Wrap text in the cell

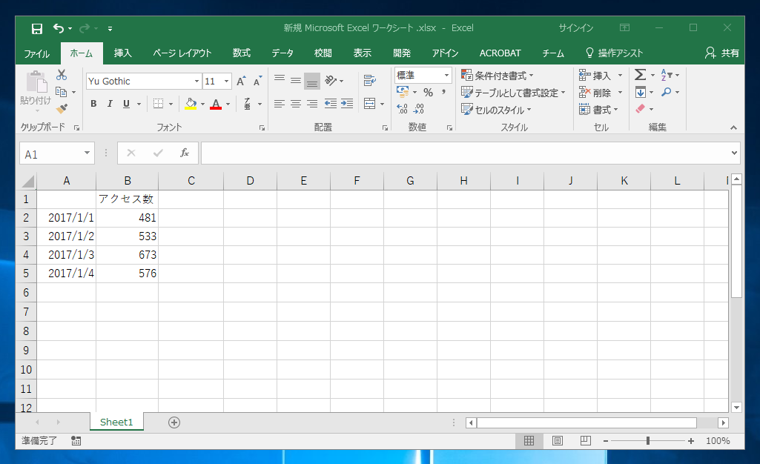[370, 80]
